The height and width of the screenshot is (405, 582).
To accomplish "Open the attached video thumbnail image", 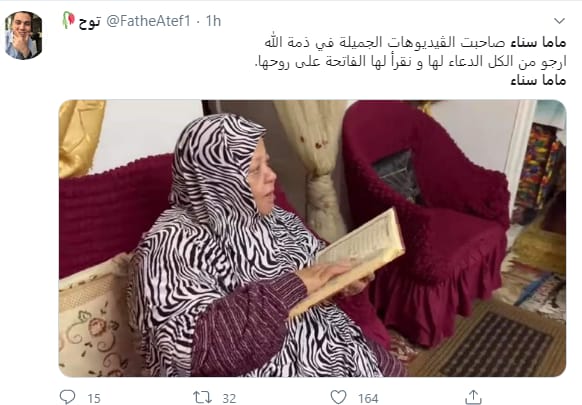I will click(313, 238).
